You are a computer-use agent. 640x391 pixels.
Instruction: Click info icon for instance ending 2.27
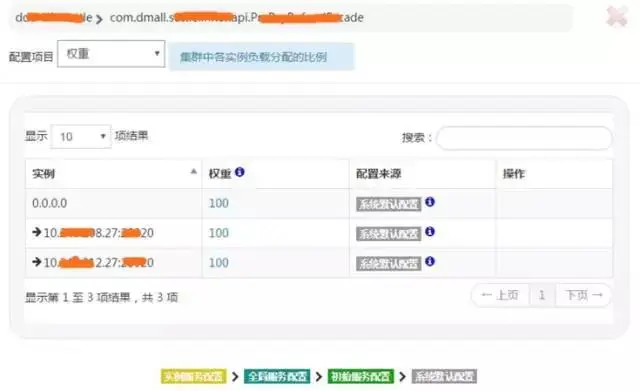point(430,261)
